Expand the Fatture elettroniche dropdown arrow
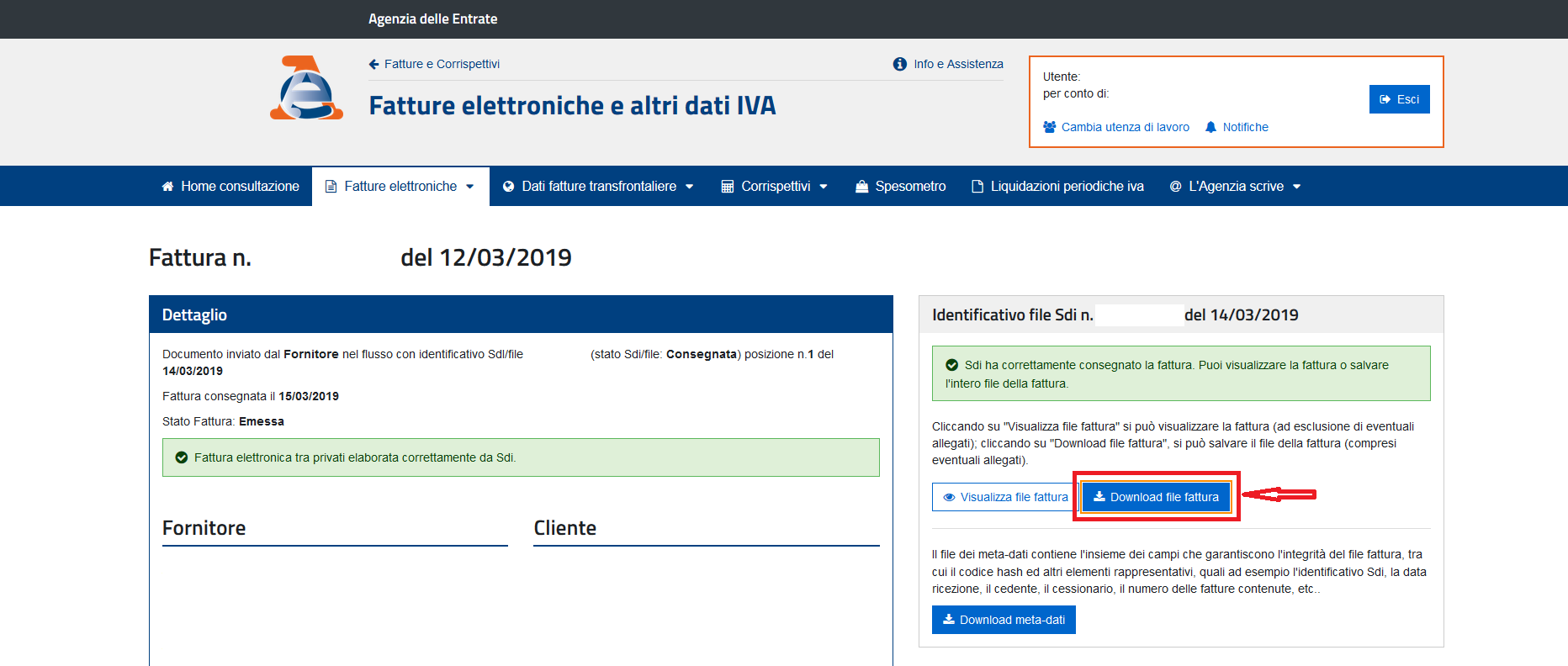This screenshot has height=666, width=1568. 470,187
